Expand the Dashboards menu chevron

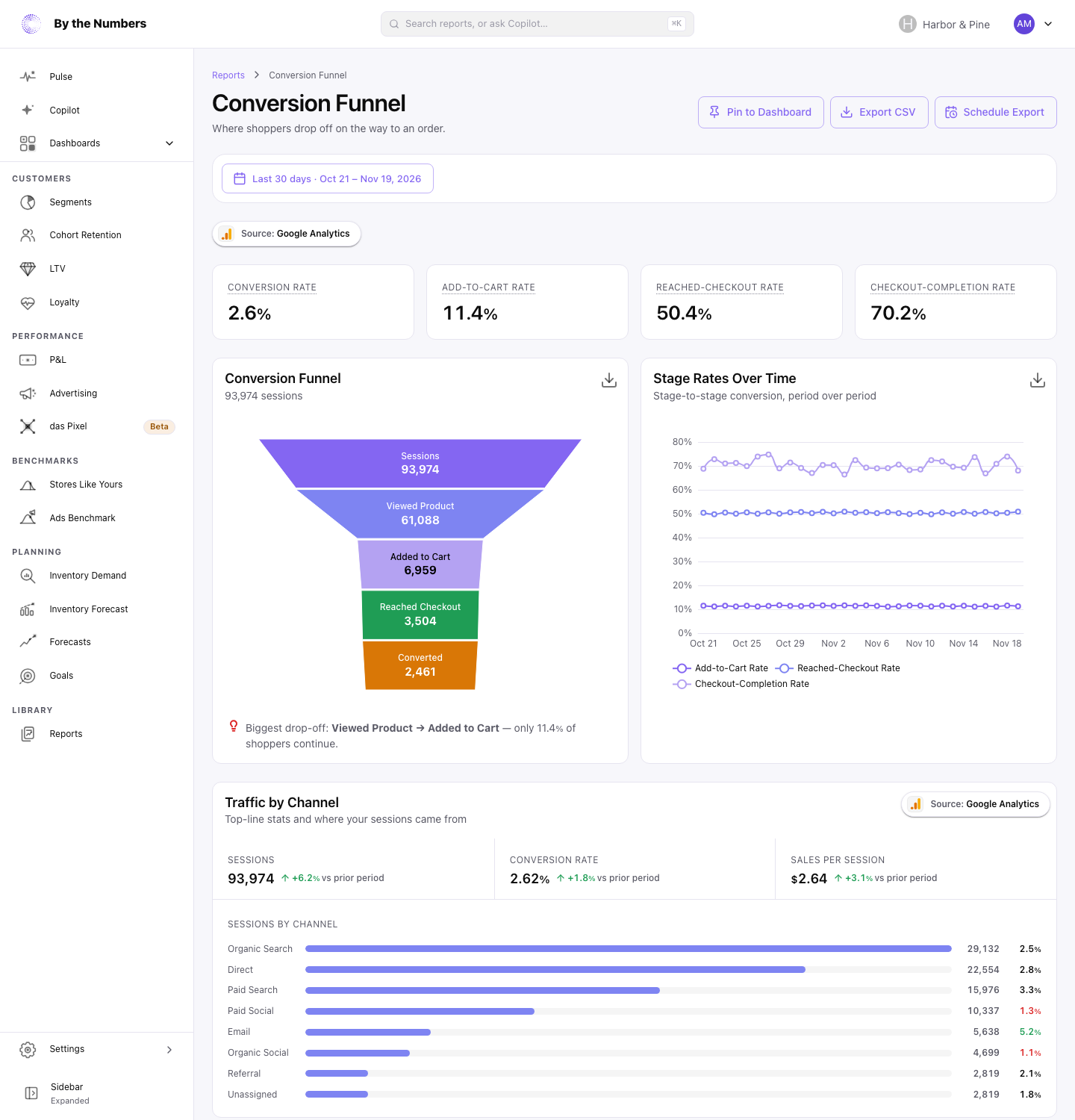169,143
